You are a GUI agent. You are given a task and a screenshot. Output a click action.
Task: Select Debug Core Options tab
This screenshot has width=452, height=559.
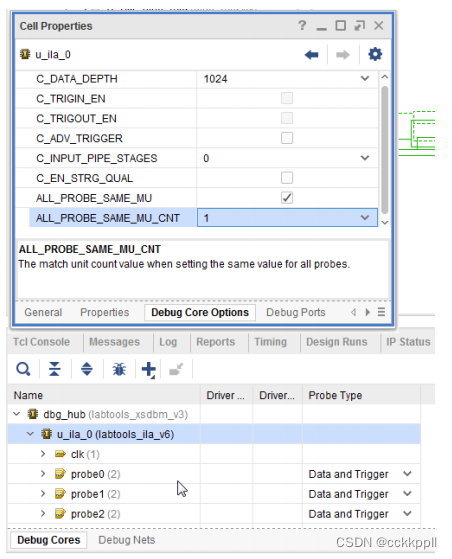click(x=200, y=312)
